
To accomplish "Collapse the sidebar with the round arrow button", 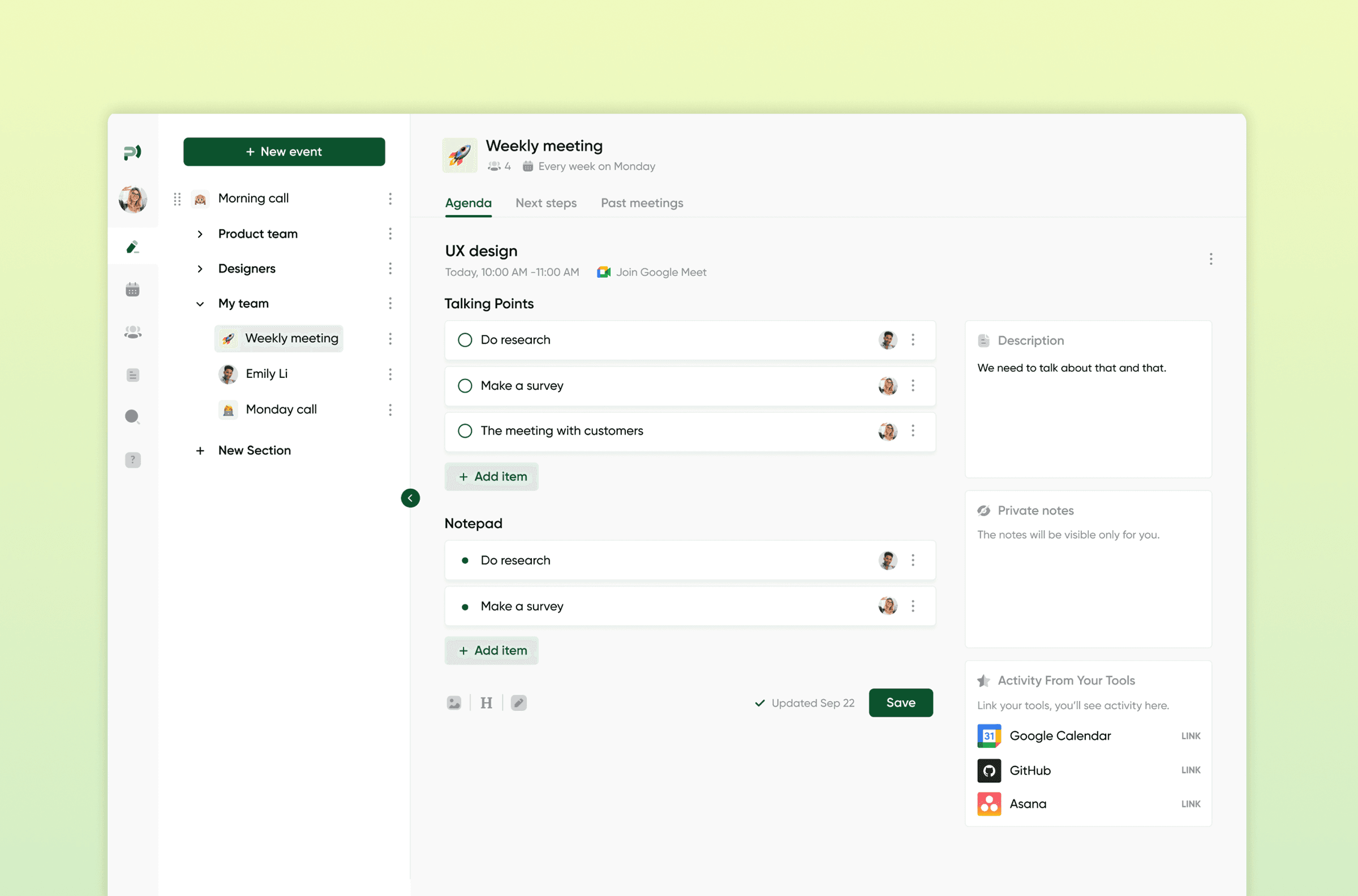I will tap(410, 498).
